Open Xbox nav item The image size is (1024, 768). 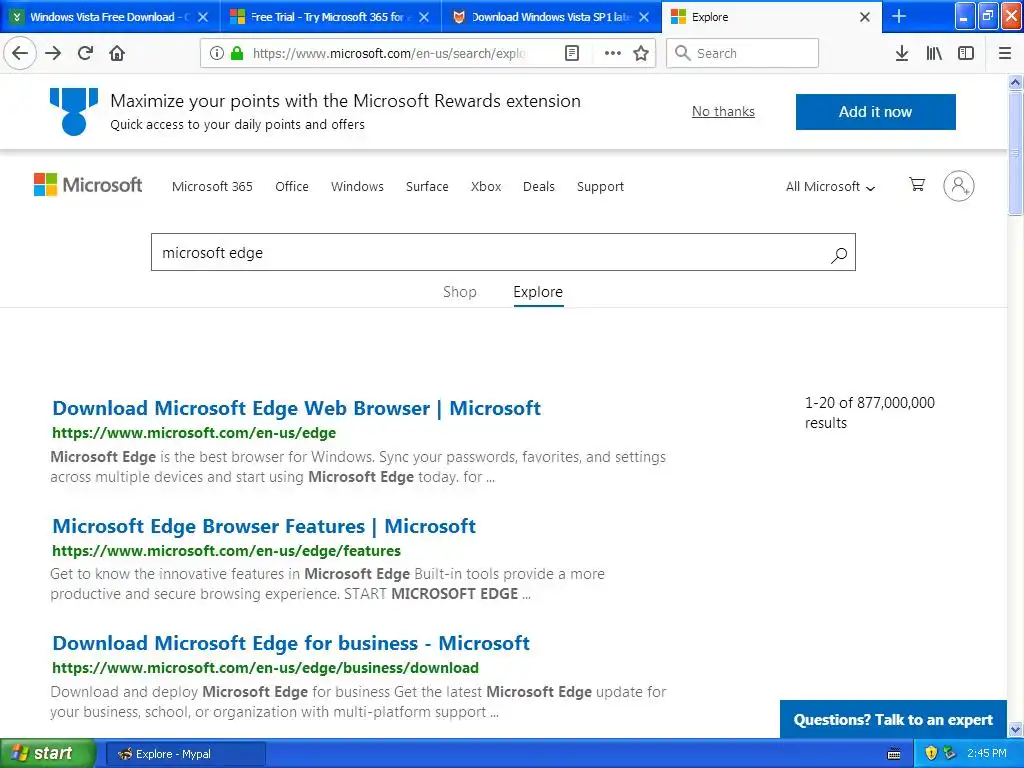tap(486, 186)
